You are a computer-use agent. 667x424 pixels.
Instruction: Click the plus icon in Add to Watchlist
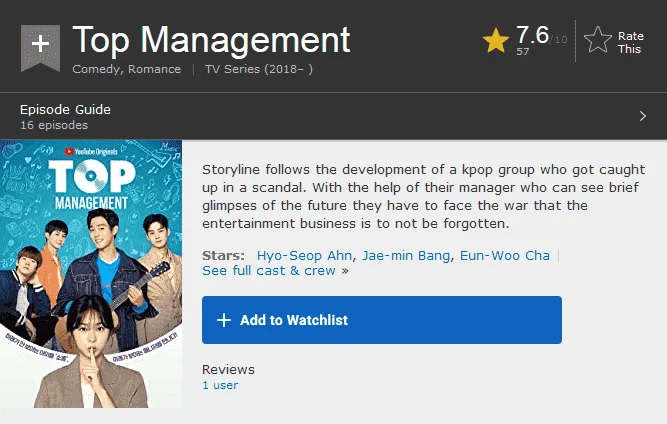pyautogui.click(x=224, y=320)
